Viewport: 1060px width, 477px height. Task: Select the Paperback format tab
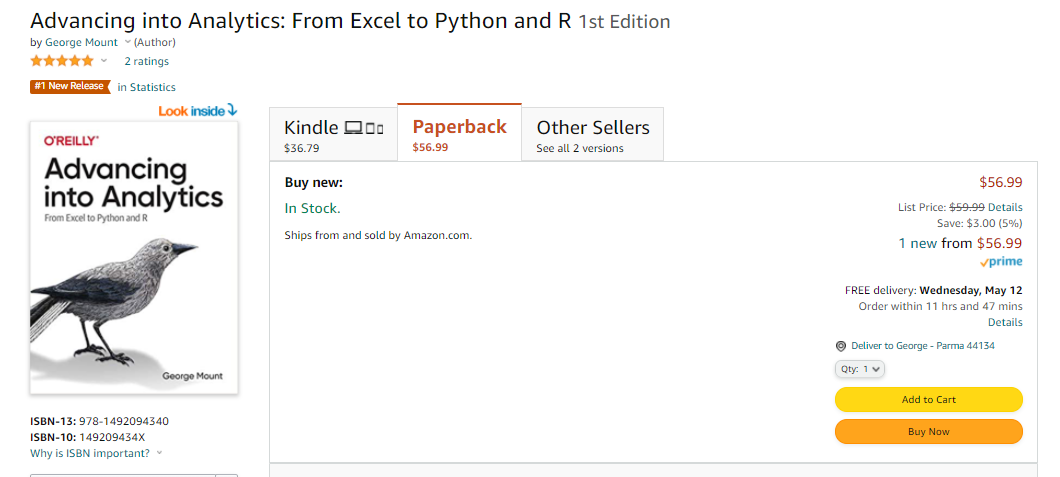tap(459, 134)
